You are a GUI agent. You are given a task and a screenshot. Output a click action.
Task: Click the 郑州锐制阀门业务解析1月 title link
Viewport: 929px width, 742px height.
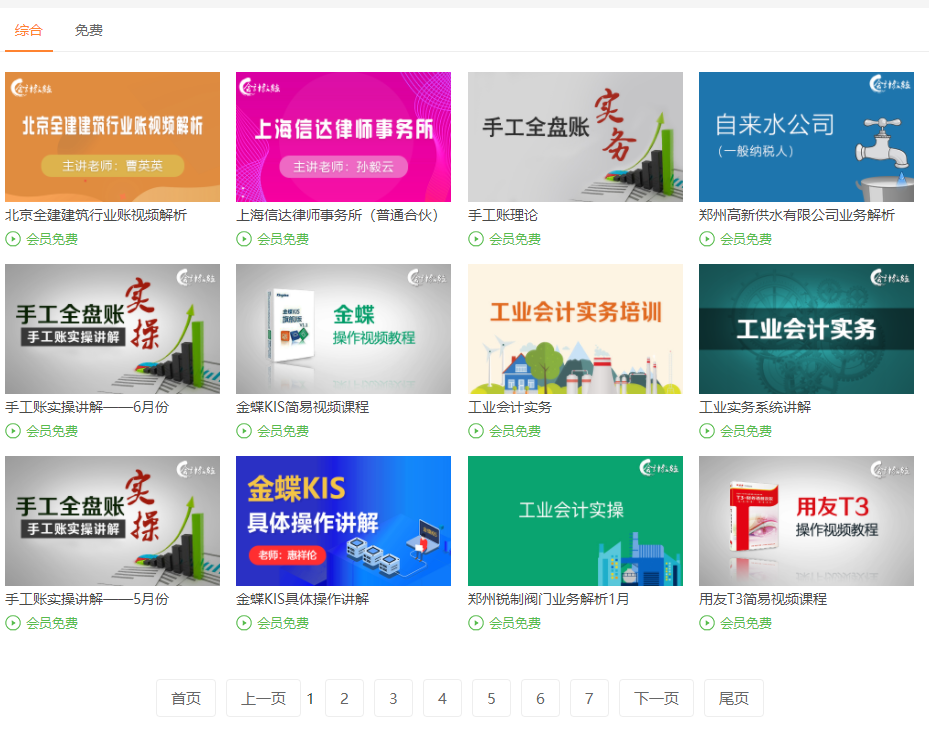[x=549, y=599]
